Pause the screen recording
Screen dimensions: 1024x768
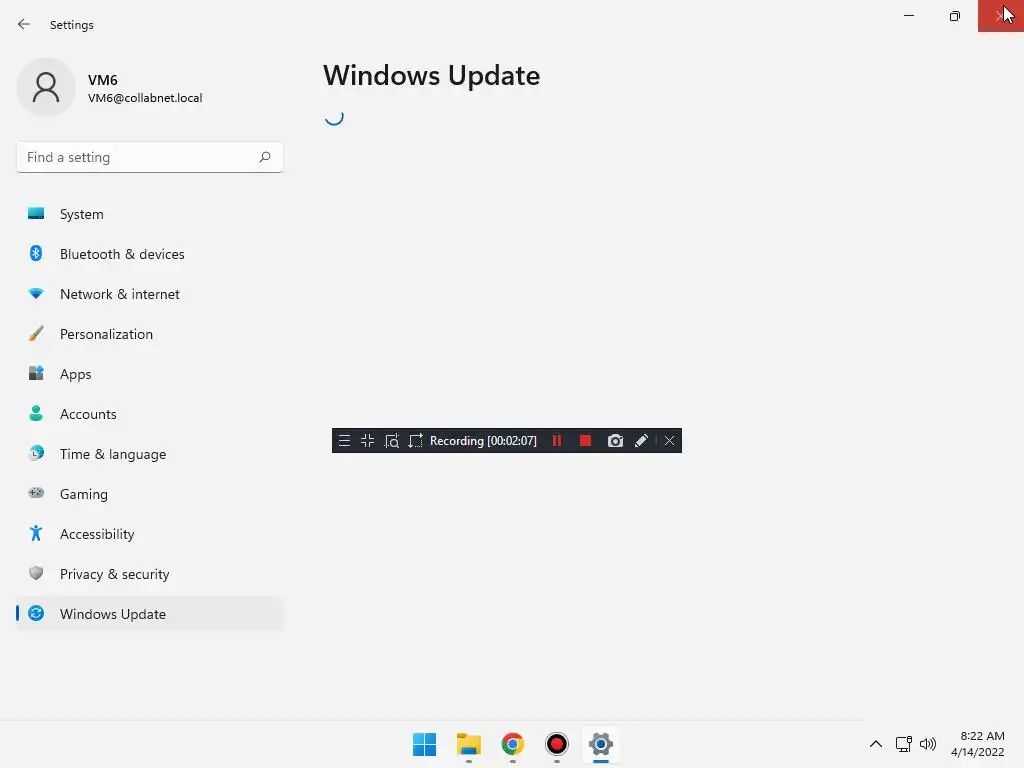557,441
